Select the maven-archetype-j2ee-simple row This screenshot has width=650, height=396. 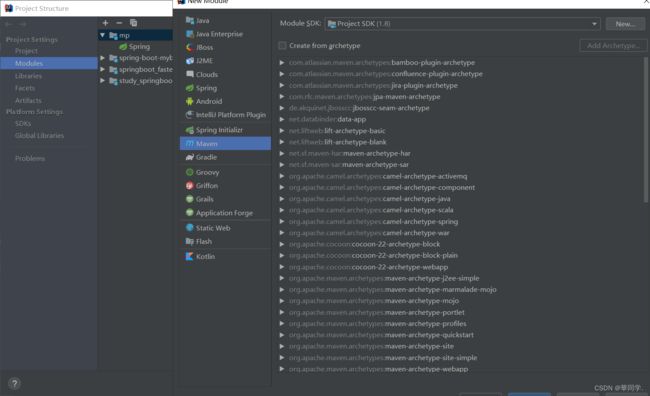[384, 278]
